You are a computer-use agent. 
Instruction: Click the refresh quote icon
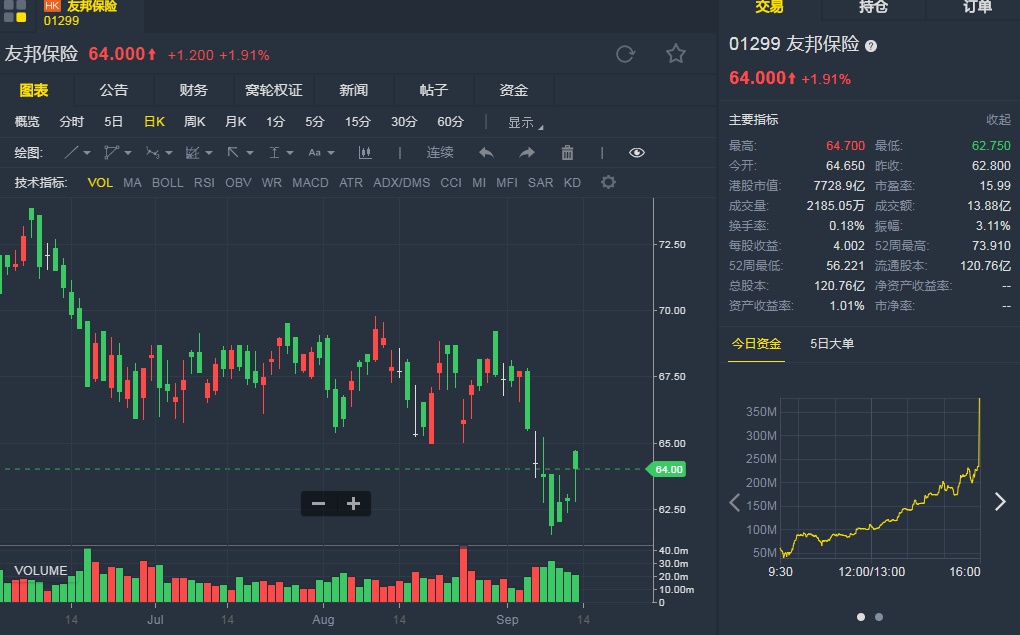pos(625,54)
